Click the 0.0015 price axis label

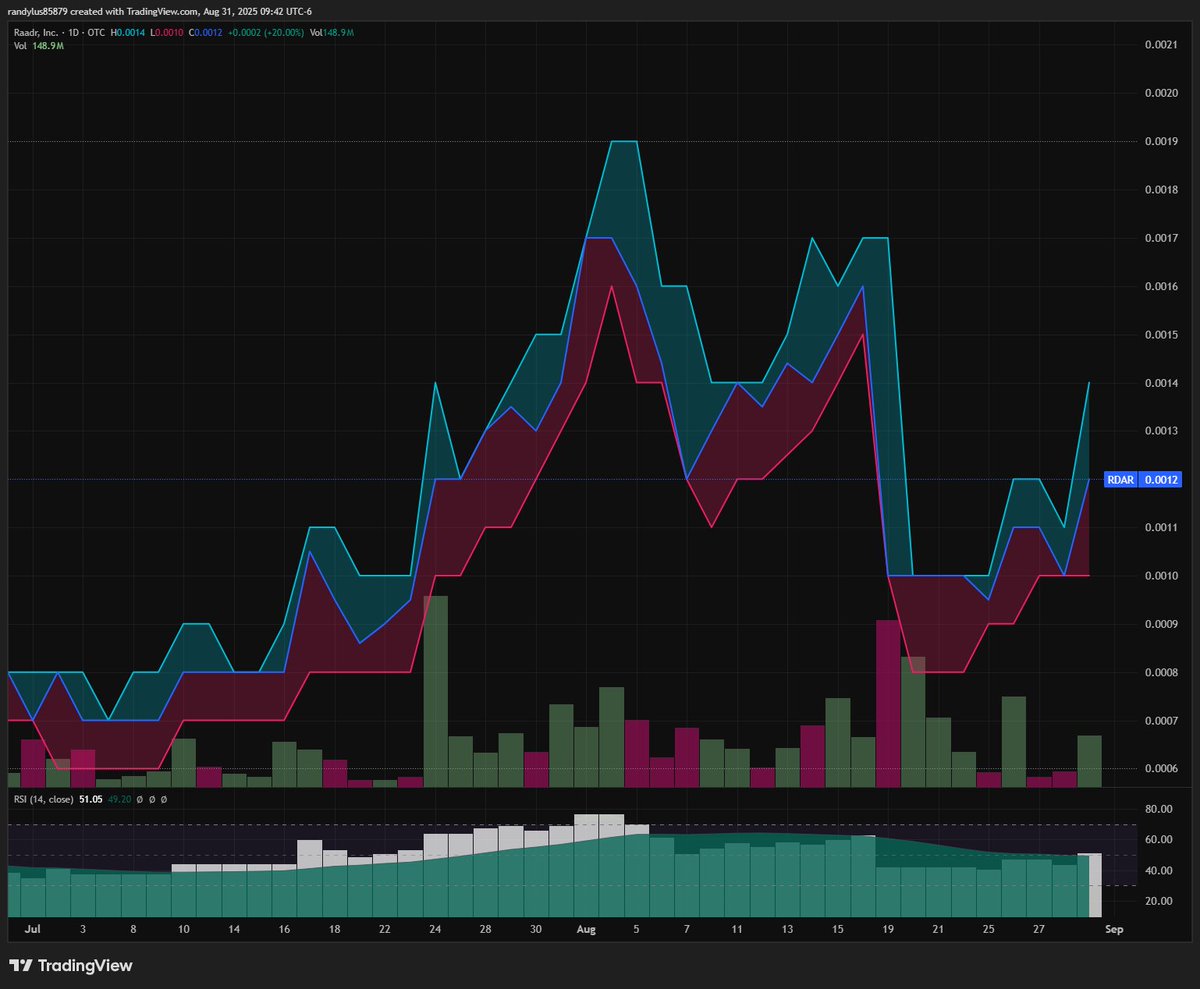pyautogui.click(x=1160, y=335)
